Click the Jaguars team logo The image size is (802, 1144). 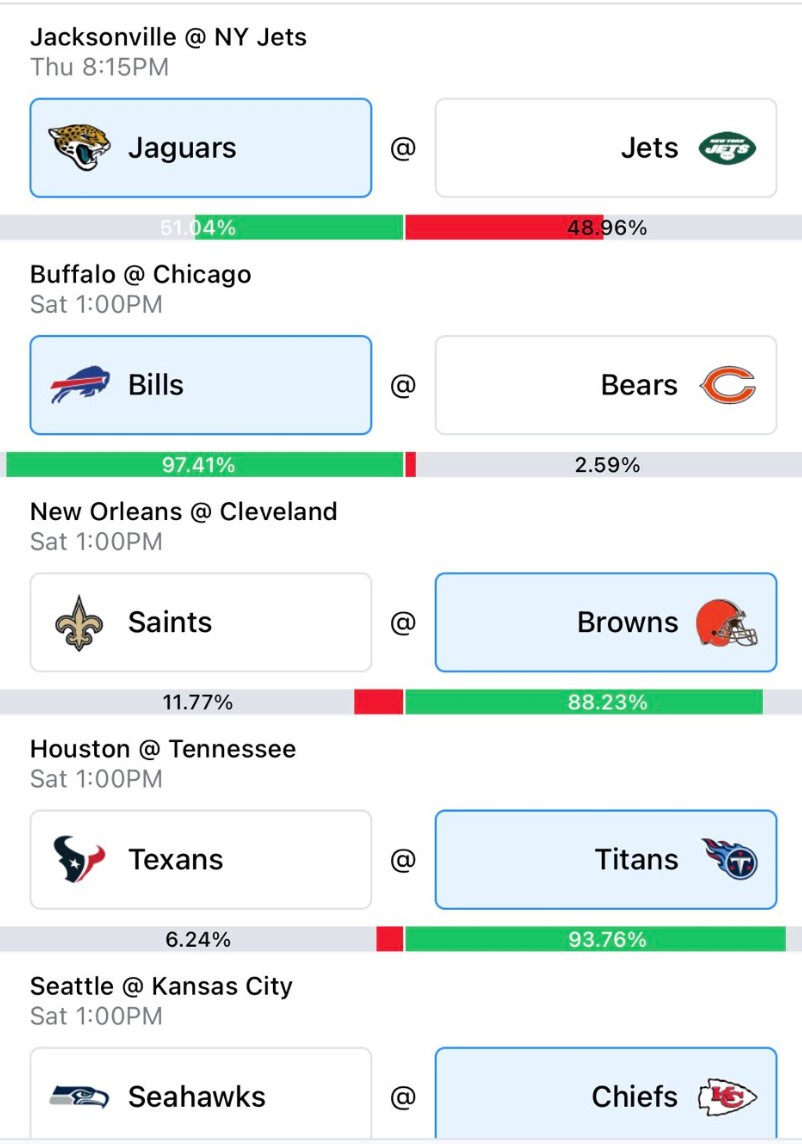point(79,147)
